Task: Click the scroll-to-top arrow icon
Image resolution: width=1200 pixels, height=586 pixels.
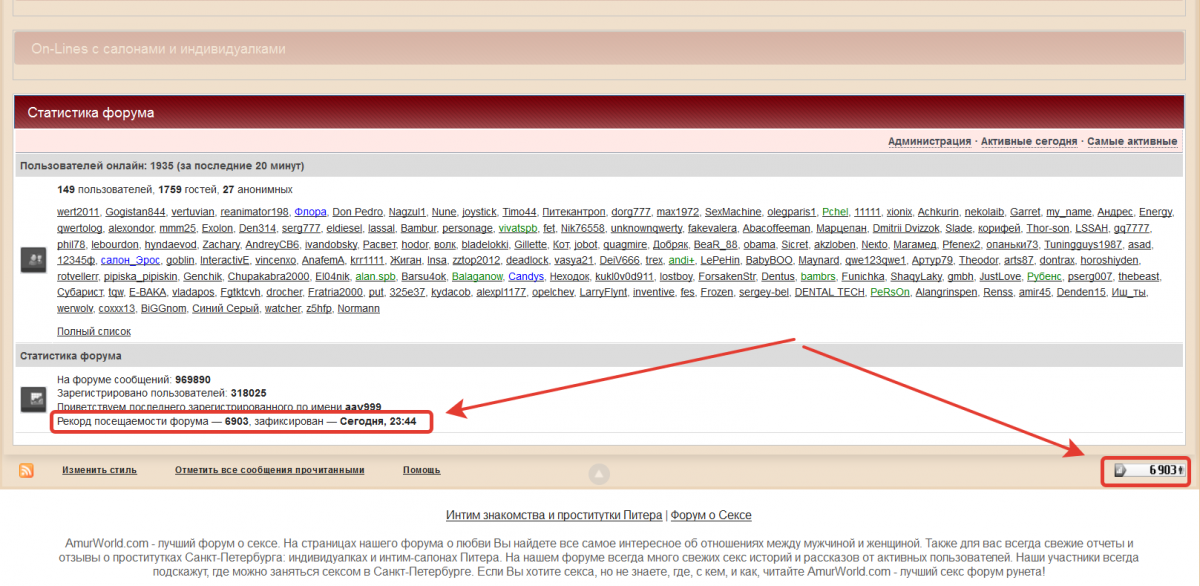Action: point(598,474)
